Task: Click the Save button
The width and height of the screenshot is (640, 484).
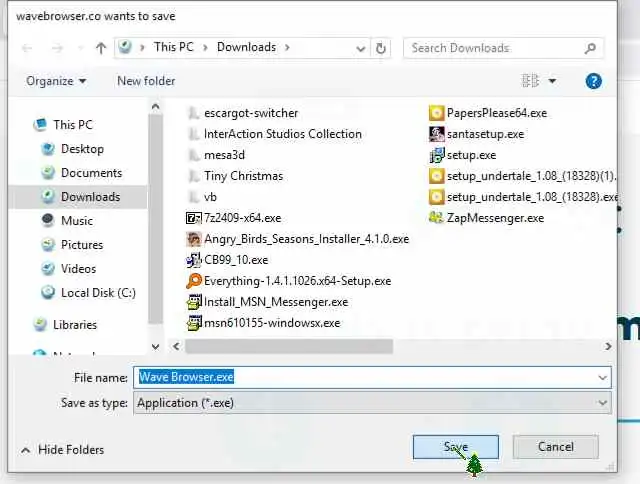Action: (x=456, y=447)
